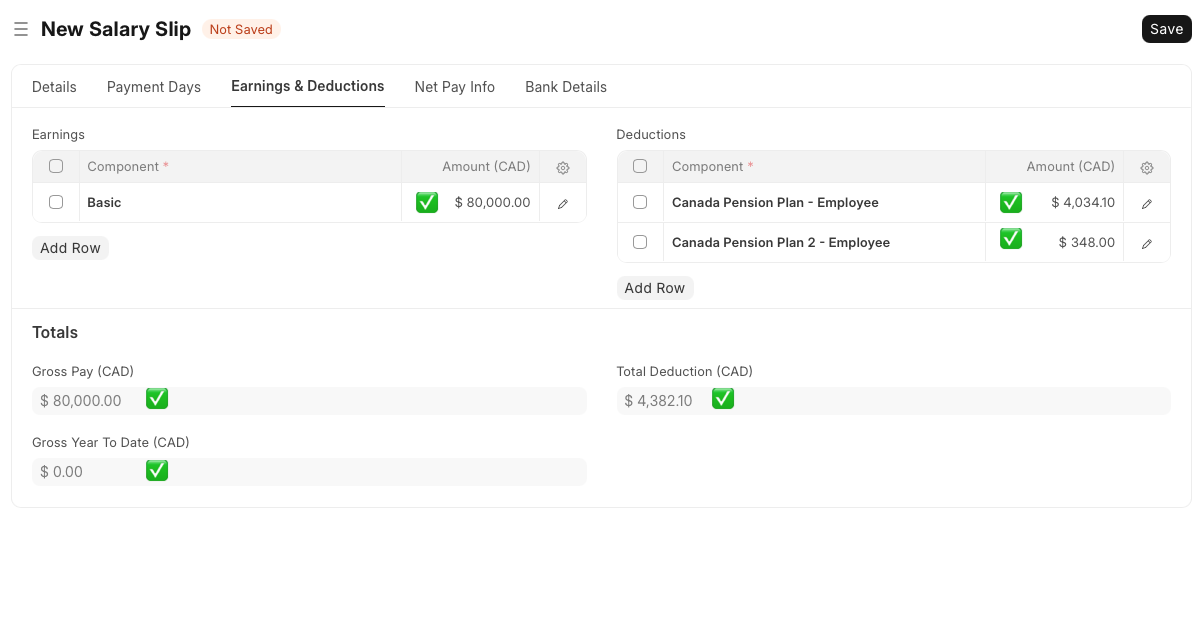Edit the Canada Pension Plan - Employee row pencil

coord(1147,203)
